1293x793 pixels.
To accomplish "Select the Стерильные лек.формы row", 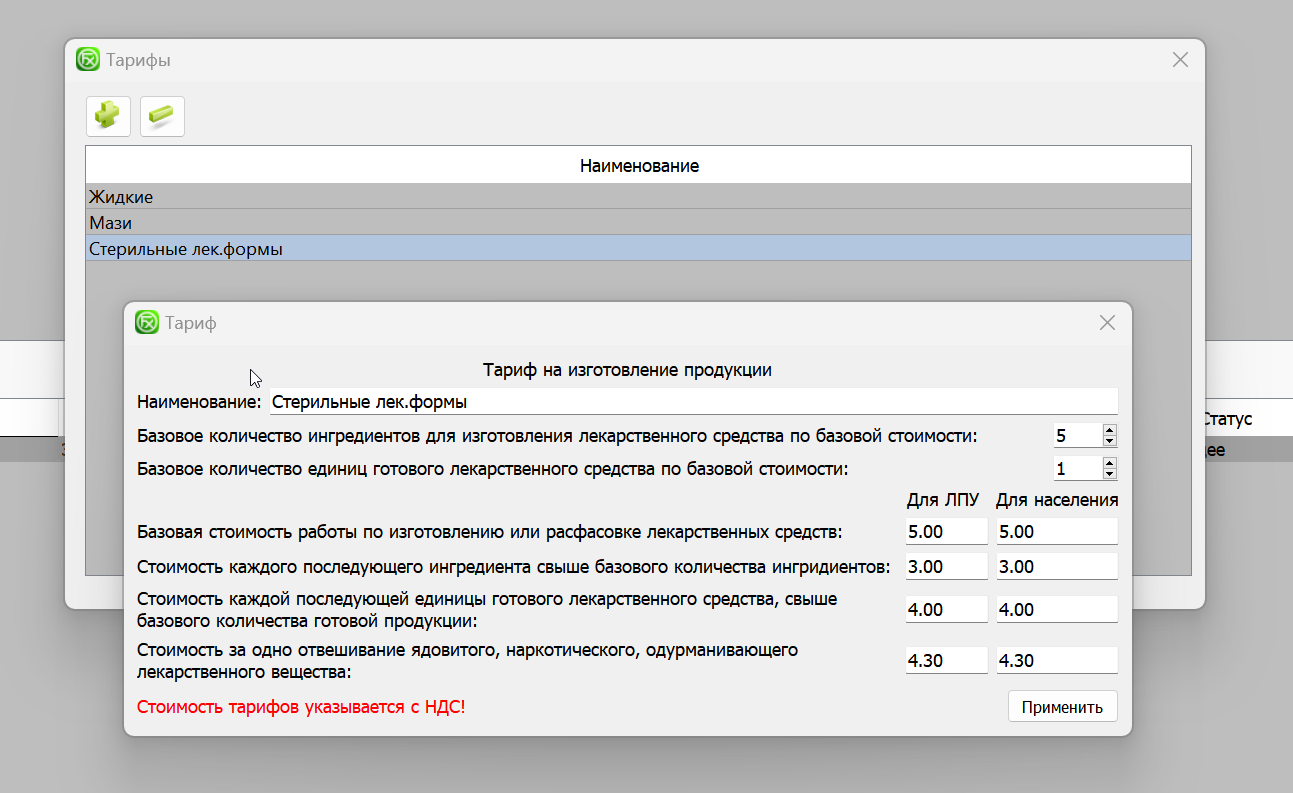I will (x=638, y=249).
